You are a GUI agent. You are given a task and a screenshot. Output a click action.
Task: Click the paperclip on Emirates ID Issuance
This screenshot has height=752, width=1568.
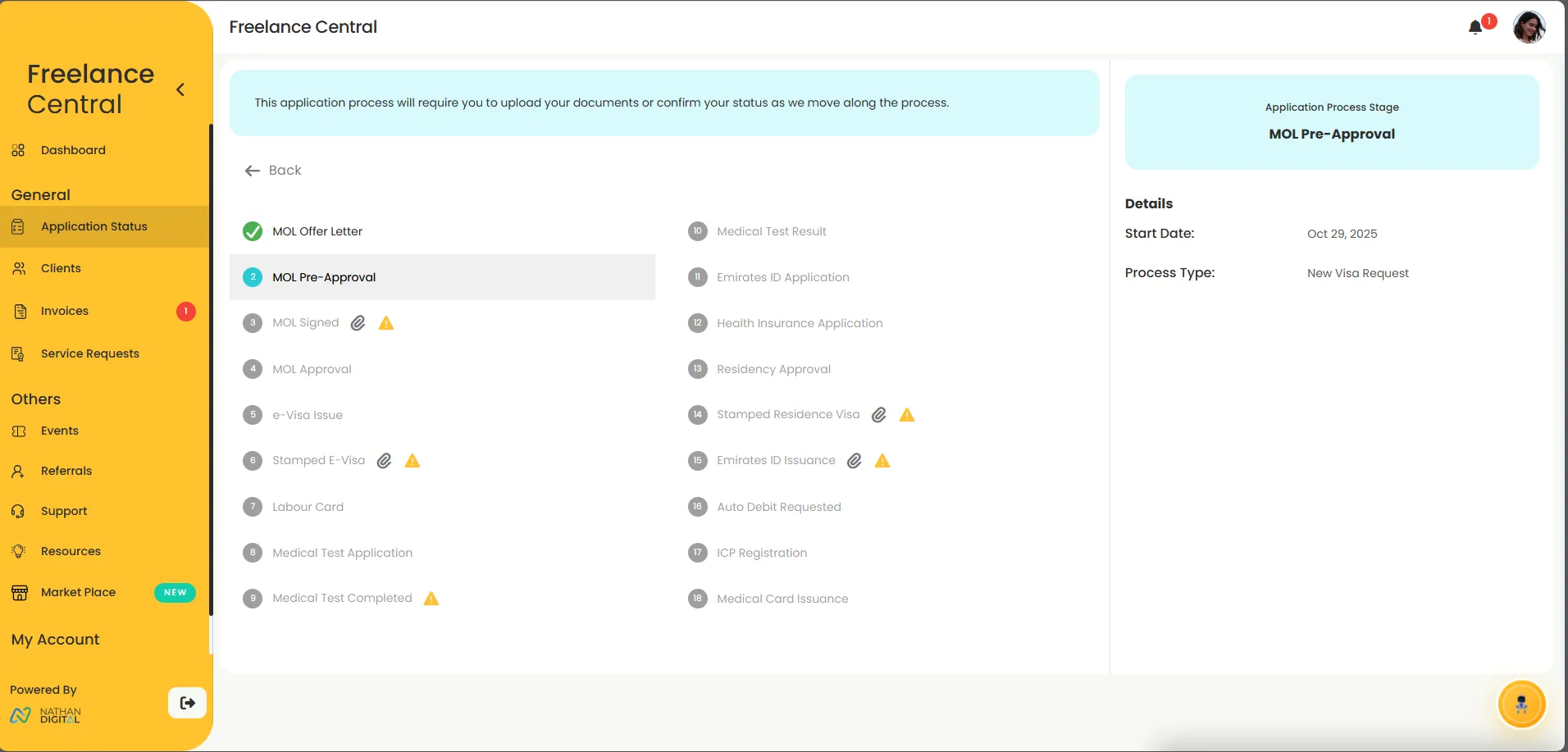click(x=854, y=461)
